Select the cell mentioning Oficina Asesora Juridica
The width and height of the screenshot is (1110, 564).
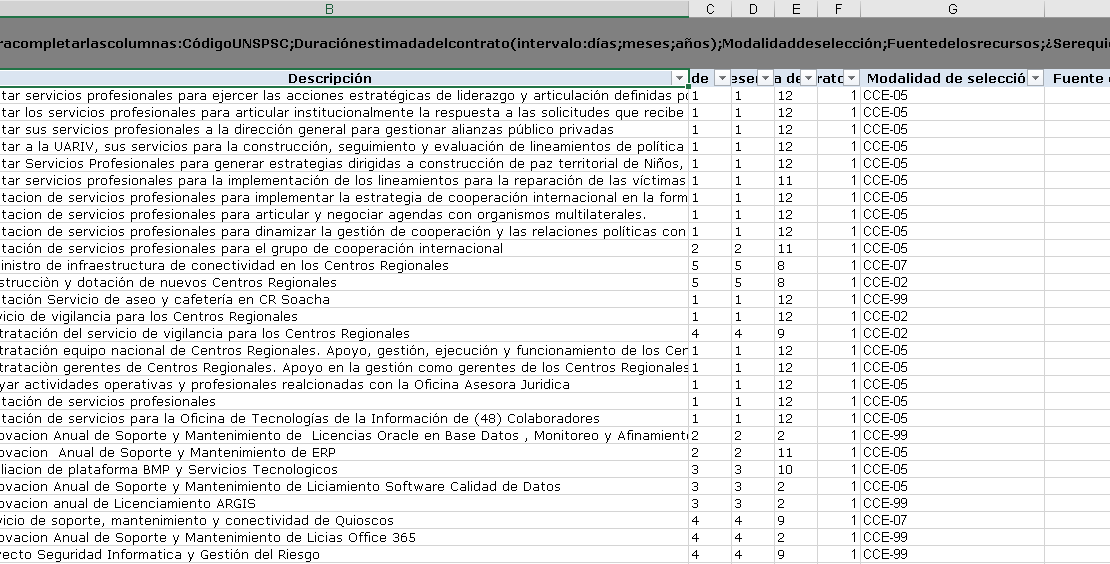(x=344, y=384)
